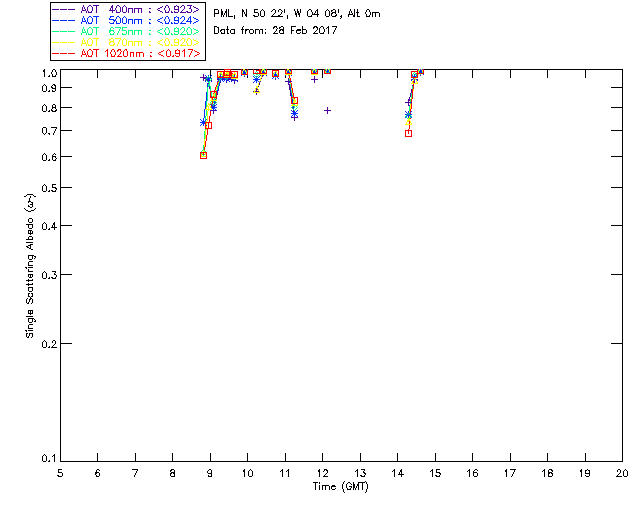Click the AOT 675nm legend entry
640x512 pixels.
[x=126, y=31]
